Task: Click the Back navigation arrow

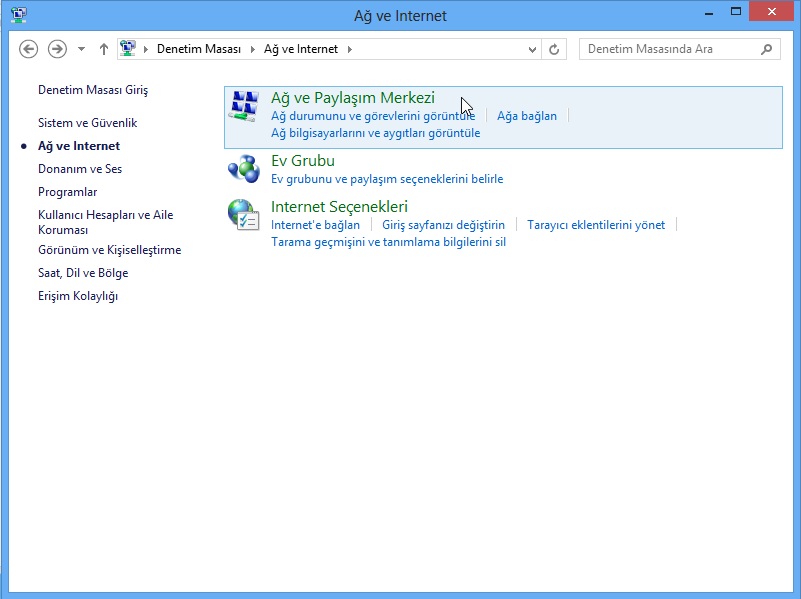Action: click(x=29, y=49)
